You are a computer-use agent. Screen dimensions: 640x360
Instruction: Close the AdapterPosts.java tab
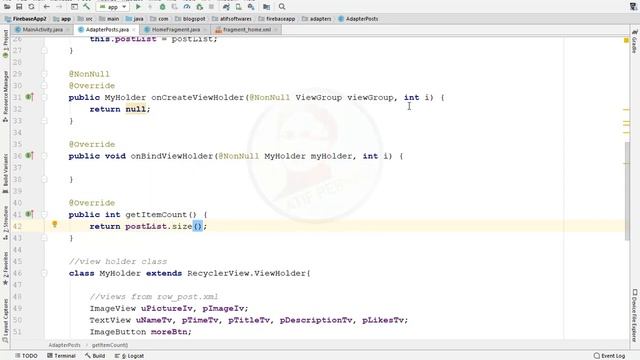(133, 30)
